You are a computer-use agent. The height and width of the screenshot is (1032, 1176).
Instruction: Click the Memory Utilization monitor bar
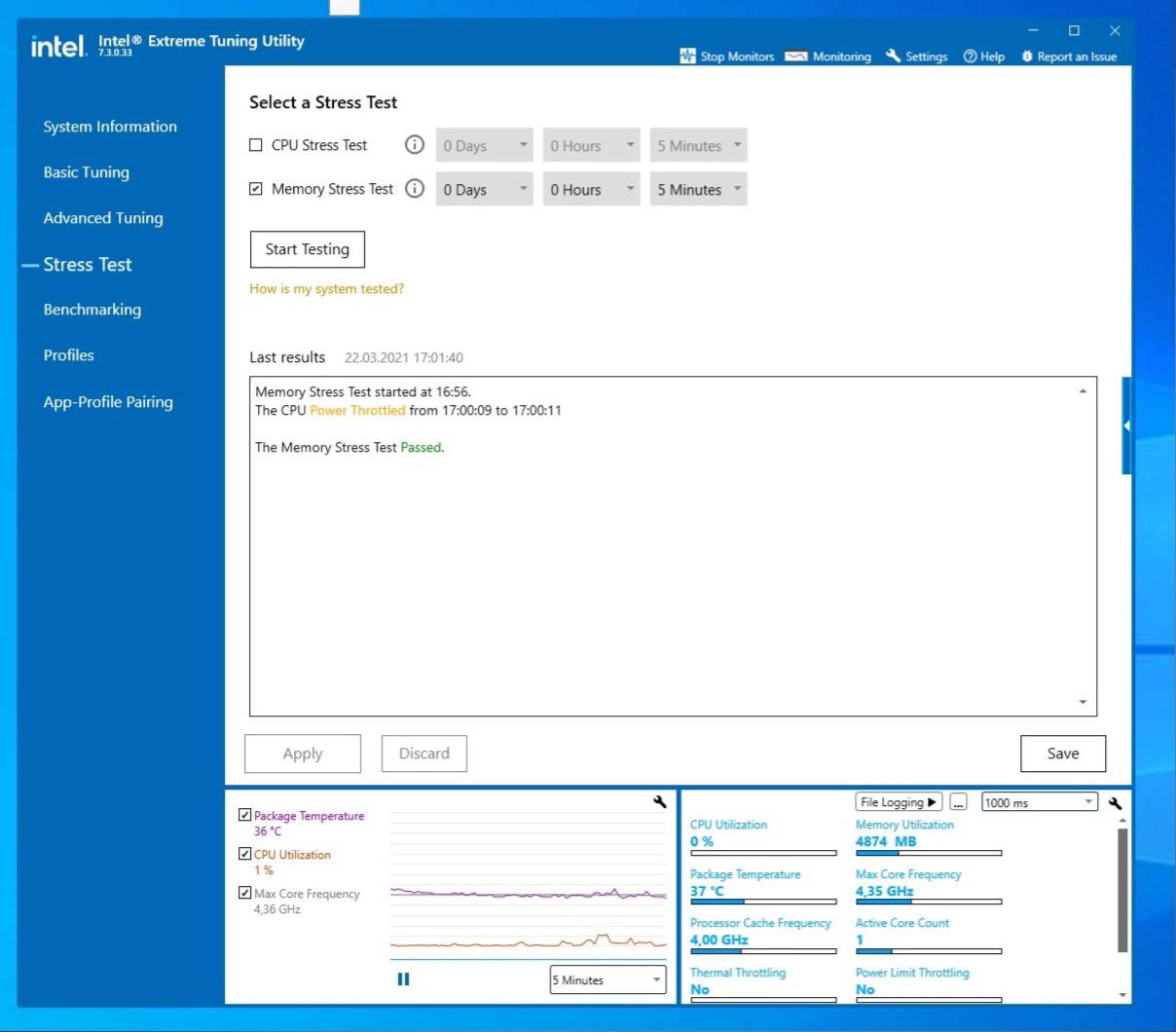click(x=929, y=853)
